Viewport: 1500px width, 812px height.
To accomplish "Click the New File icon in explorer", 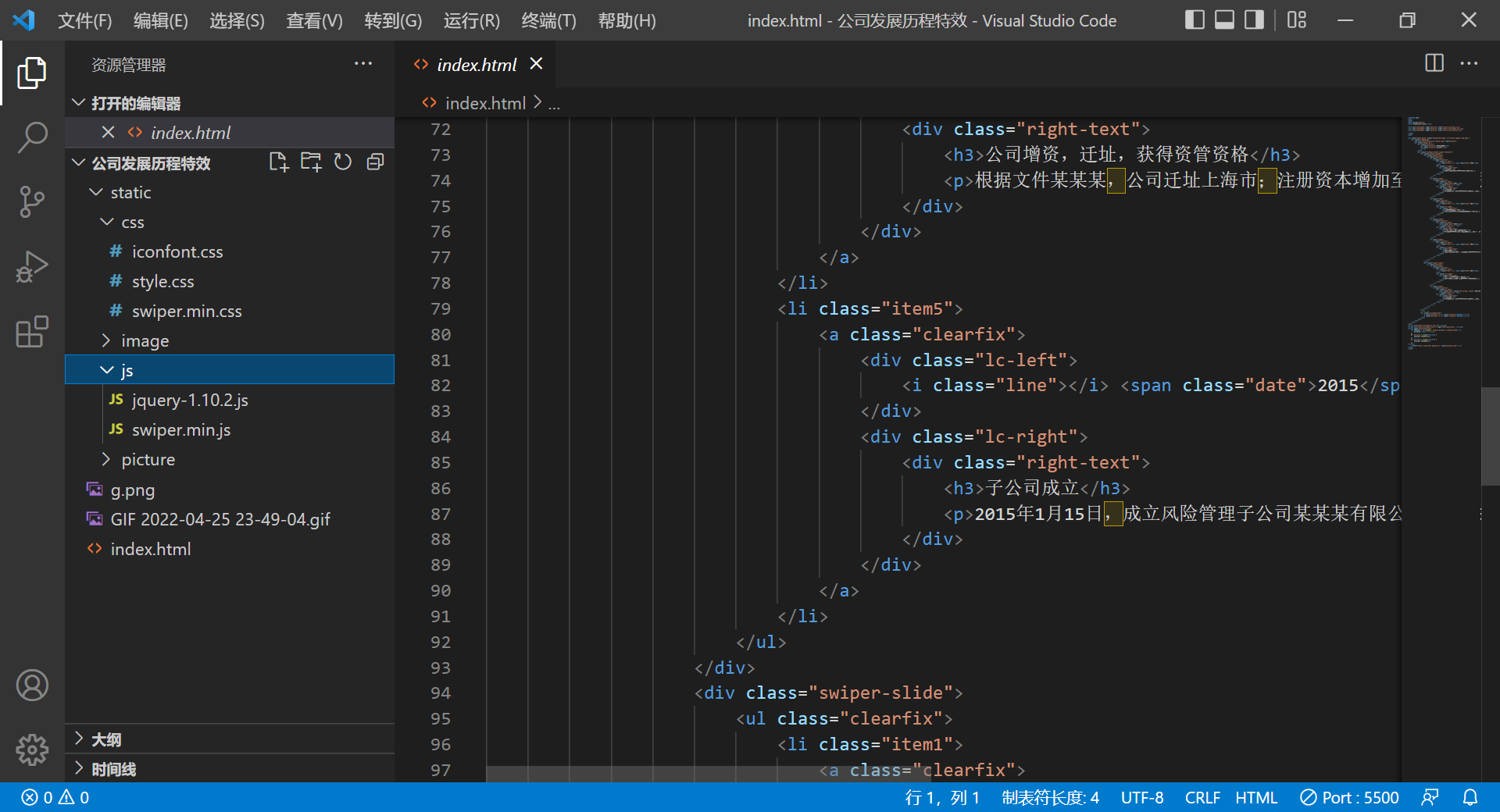I will click(279, 162).
